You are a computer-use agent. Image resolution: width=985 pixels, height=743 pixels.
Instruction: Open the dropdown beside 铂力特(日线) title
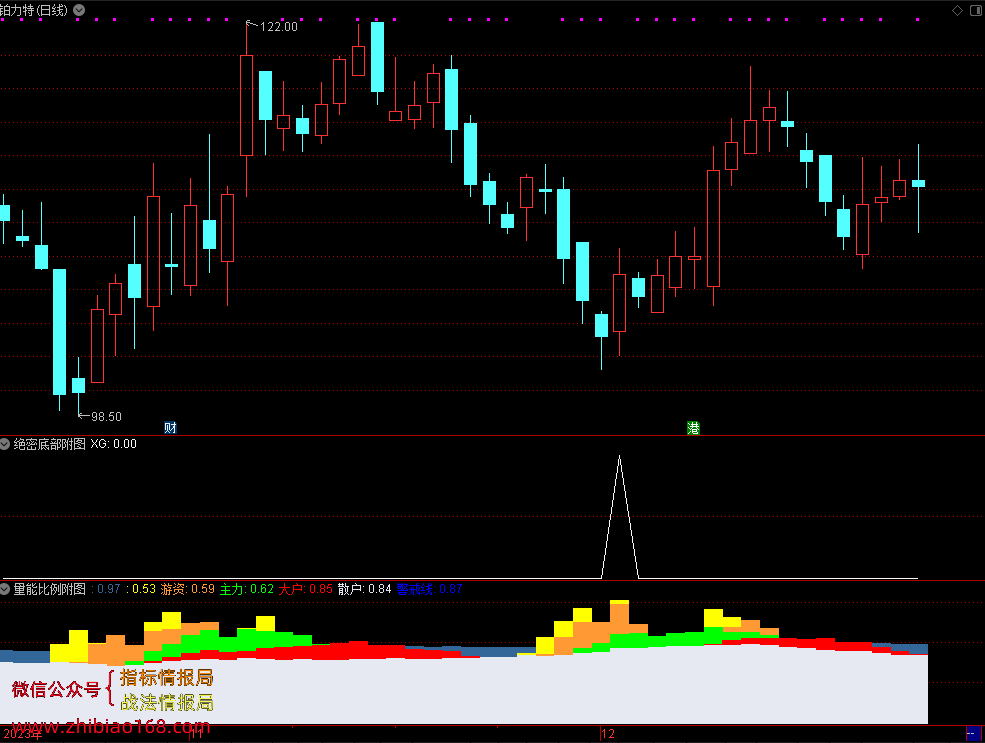[79, 10]
